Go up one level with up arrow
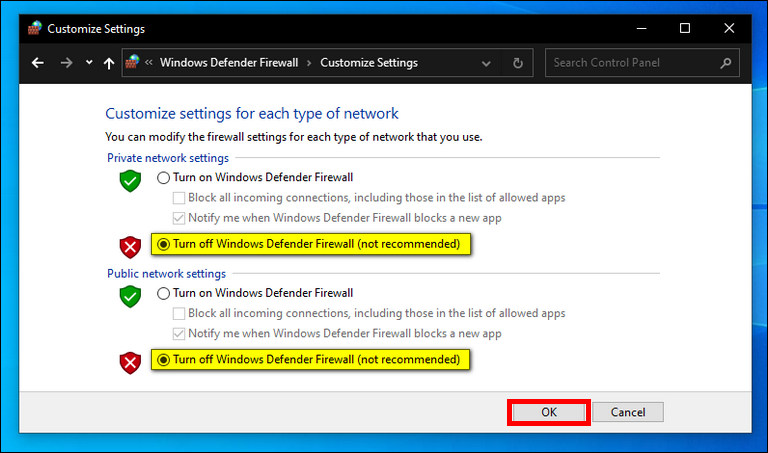The width and height of the screenshot is (768, 453). pyautogui.click(x=109, y=63)
